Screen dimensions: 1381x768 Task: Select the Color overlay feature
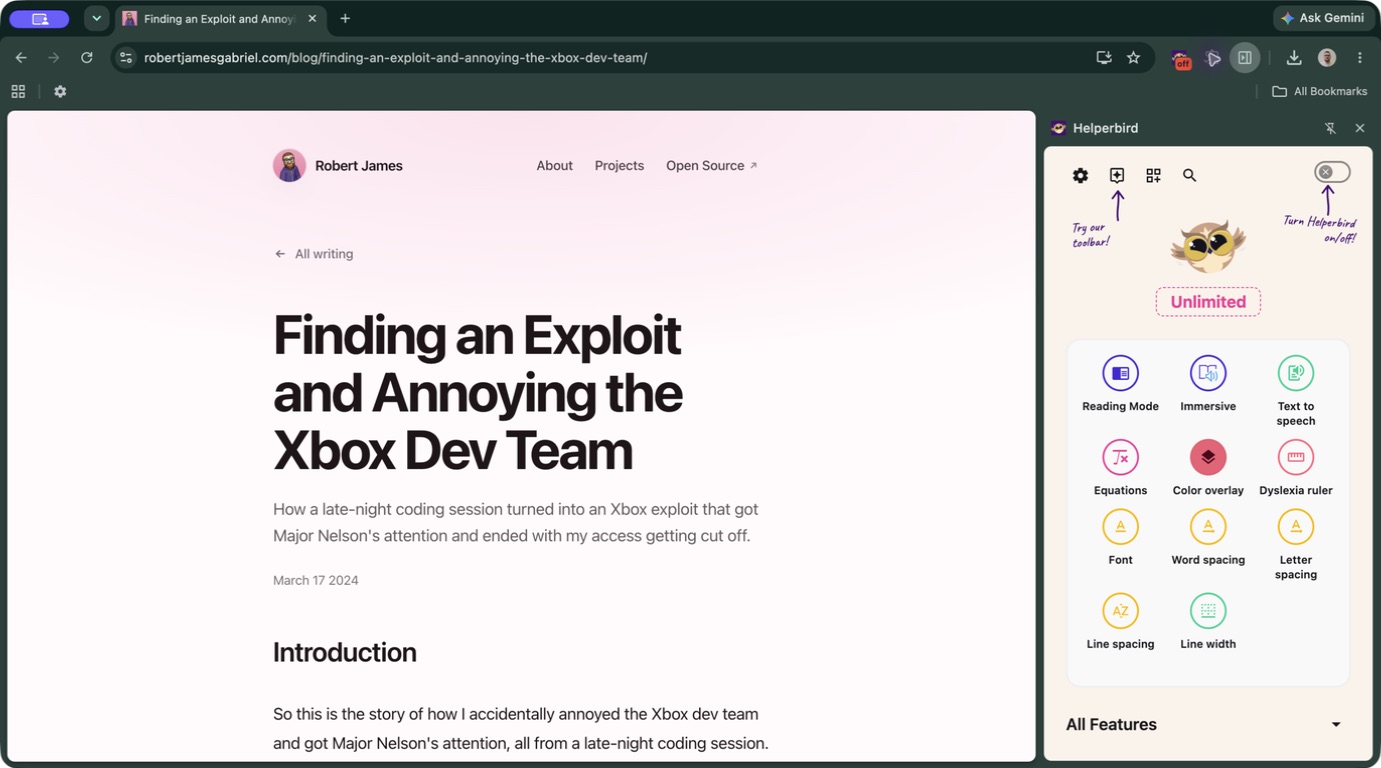1208,457
